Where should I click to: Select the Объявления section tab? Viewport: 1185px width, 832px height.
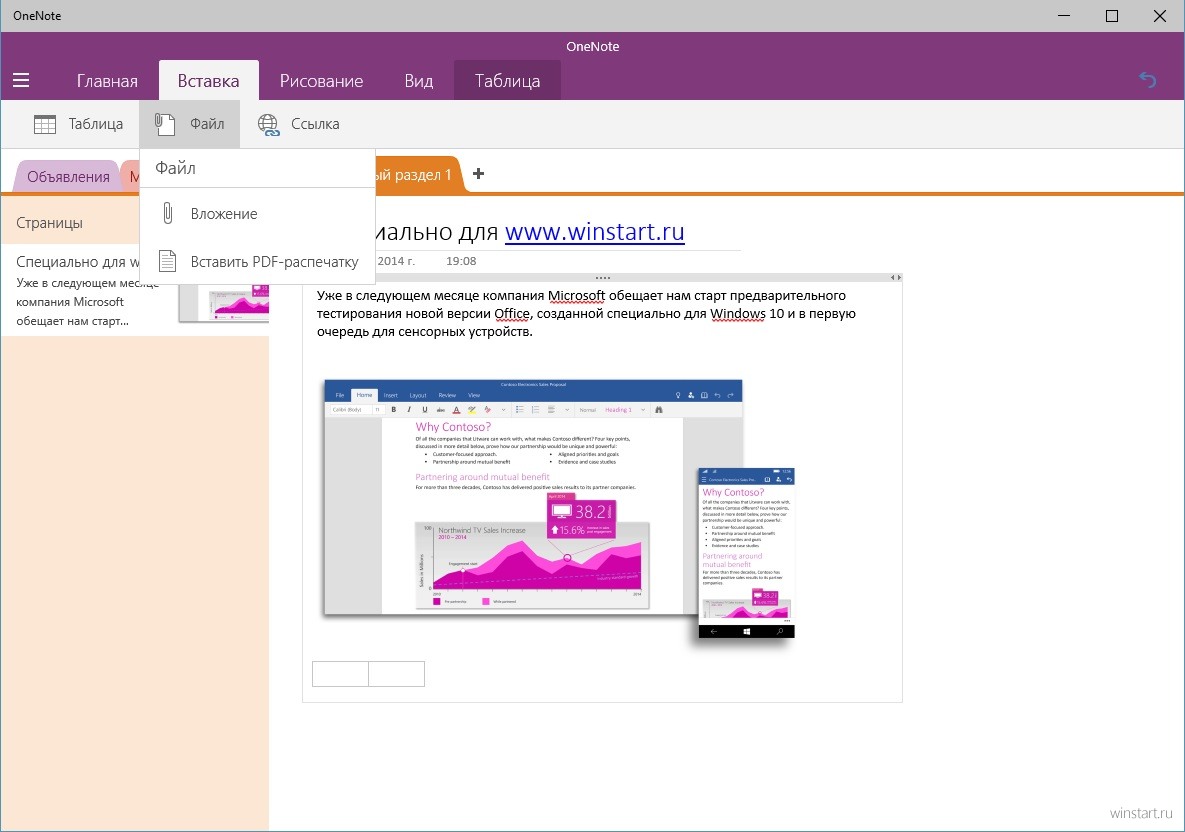[68, 177]
